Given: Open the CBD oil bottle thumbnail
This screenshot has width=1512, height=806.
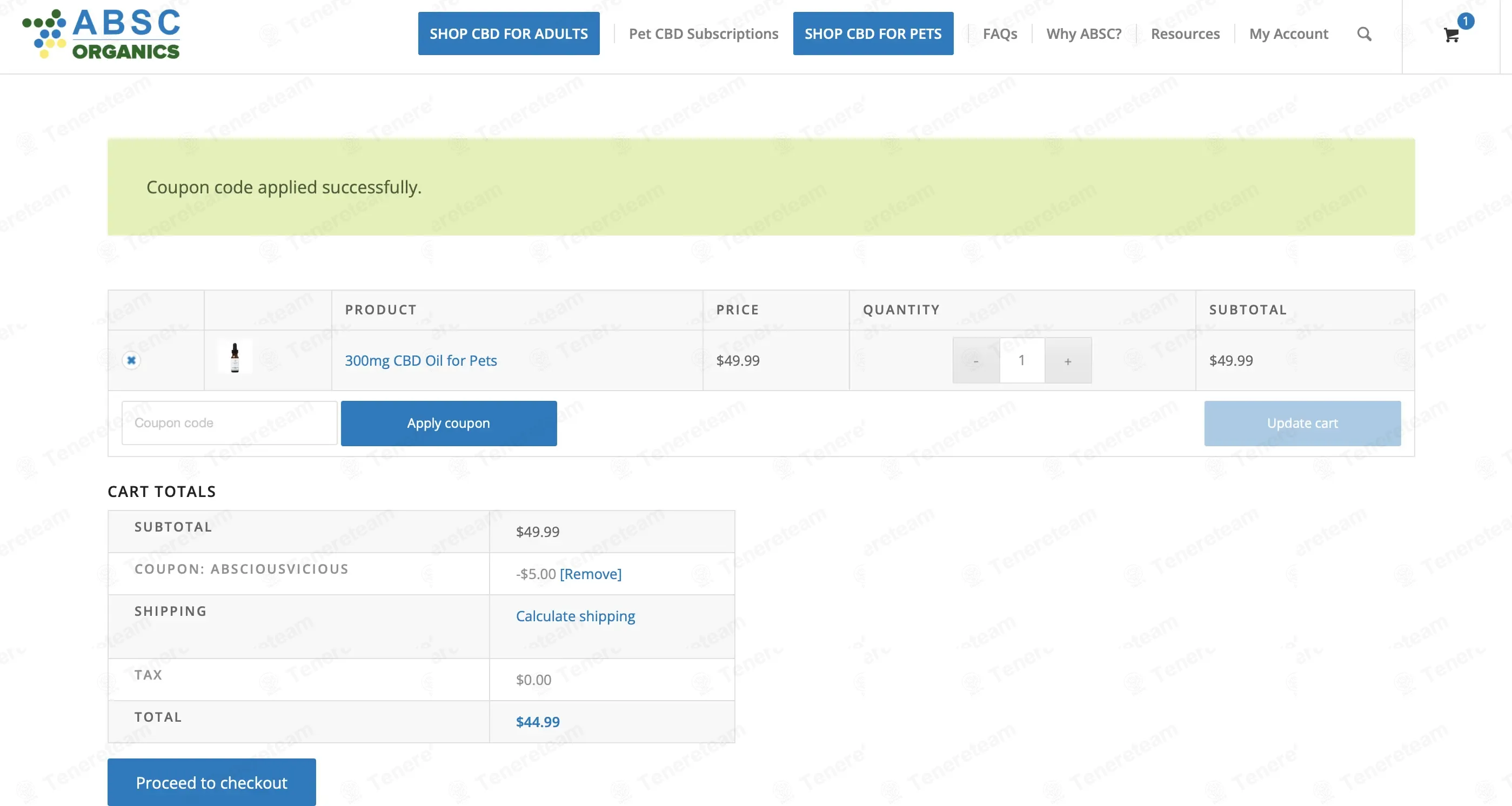Looking at the screenshot, I should click(235, 358).
